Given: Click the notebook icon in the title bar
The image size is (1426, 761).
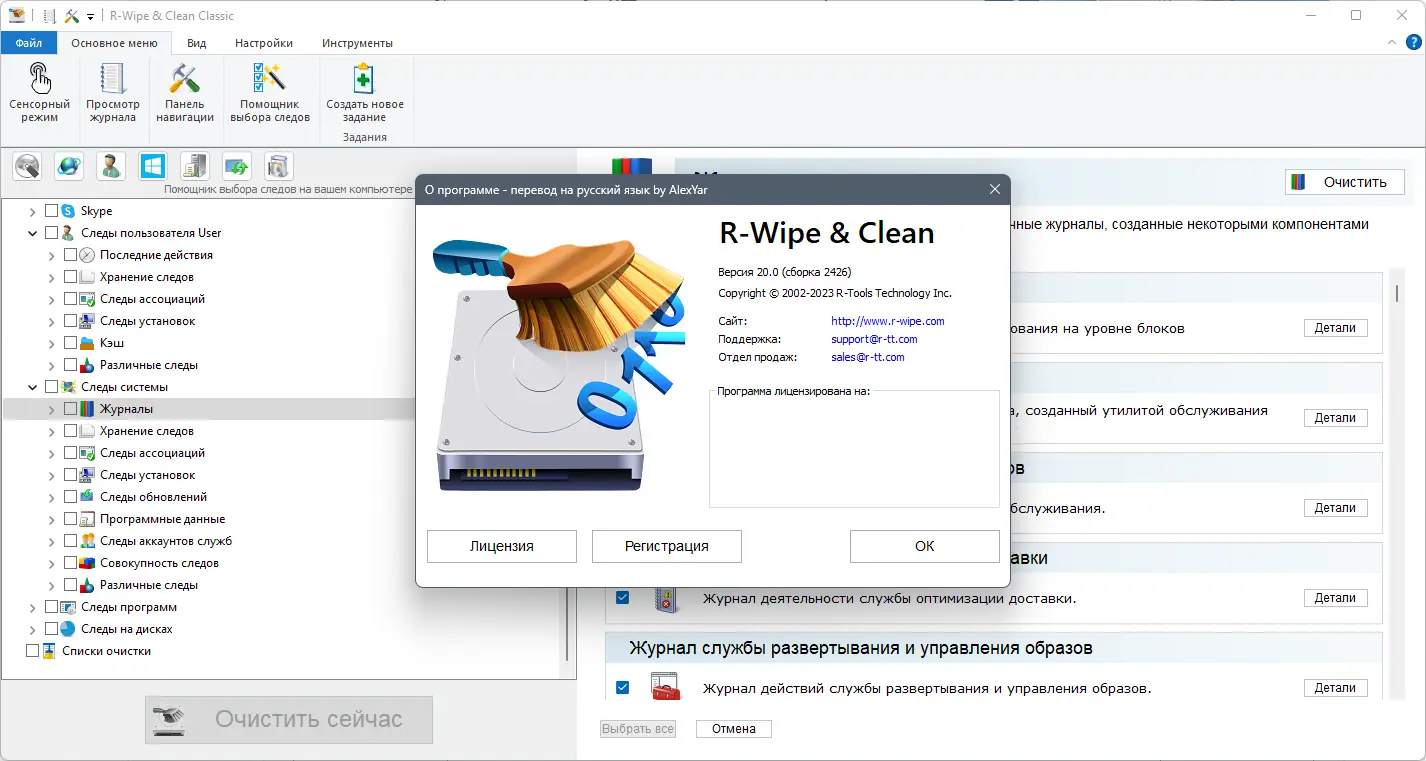Looking at the screenshot, I should click(50, 15).
